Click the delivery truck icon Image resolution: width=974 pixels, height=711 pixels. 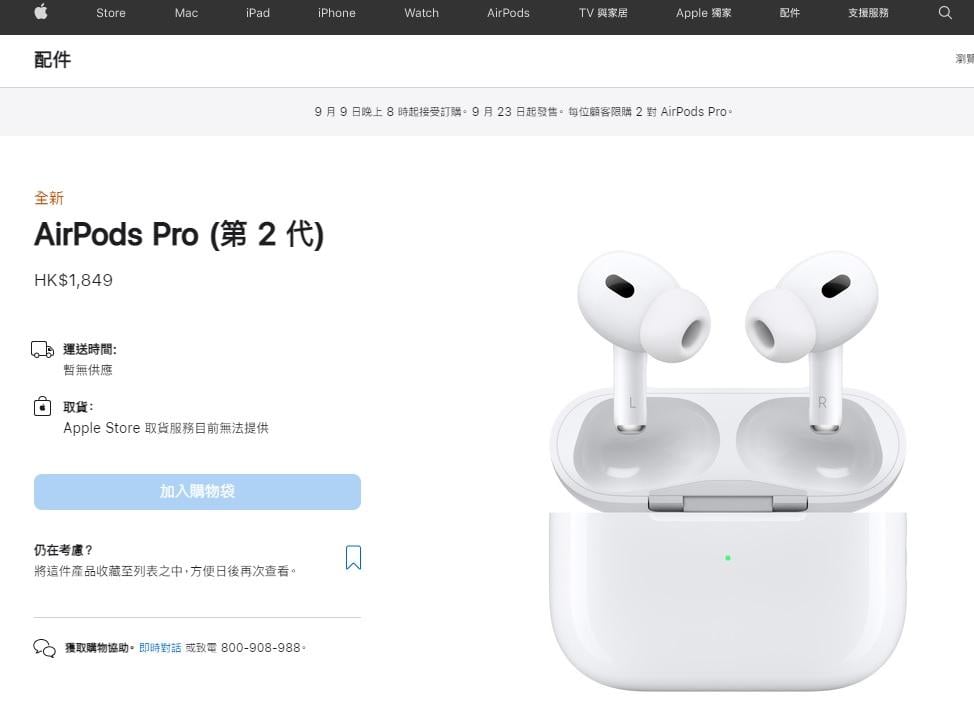(x=42, y=350)
